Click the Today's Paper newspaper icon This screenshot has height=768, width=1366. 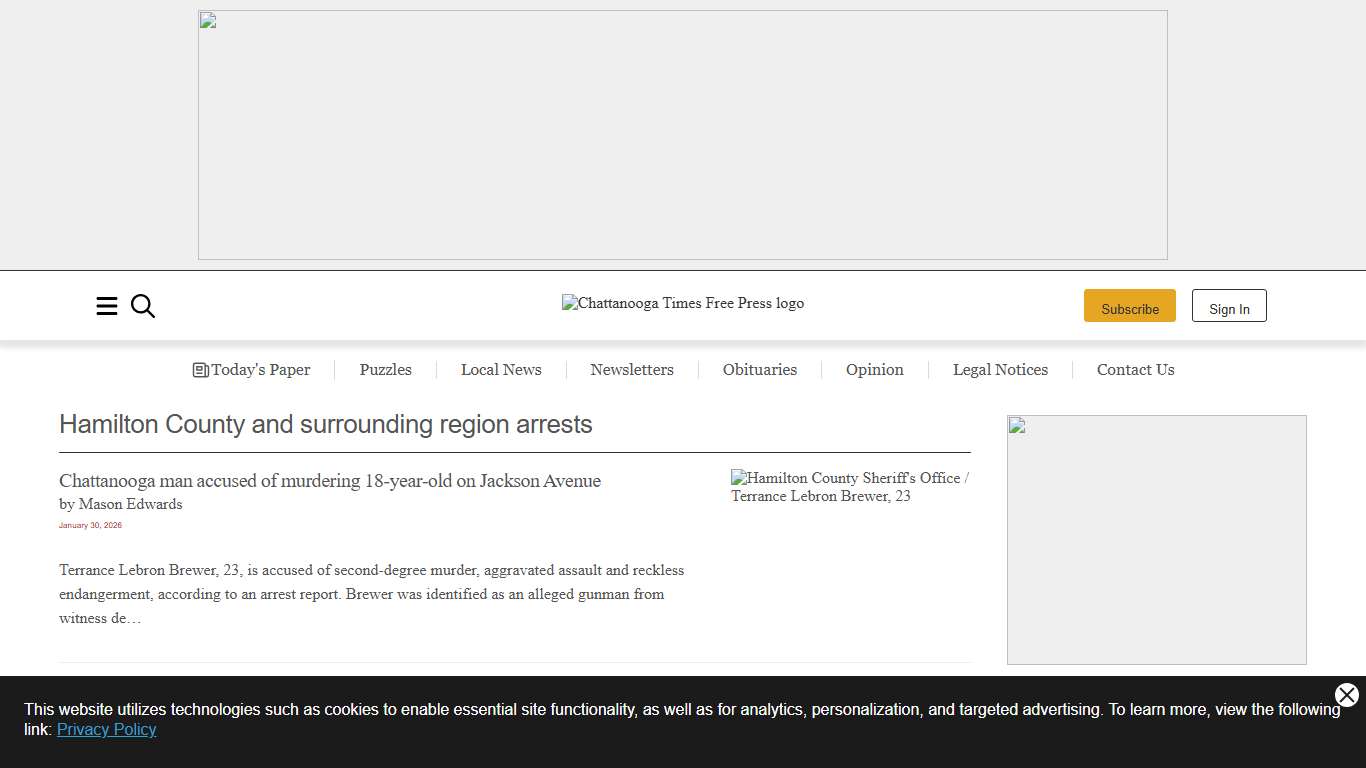[201, 370]
